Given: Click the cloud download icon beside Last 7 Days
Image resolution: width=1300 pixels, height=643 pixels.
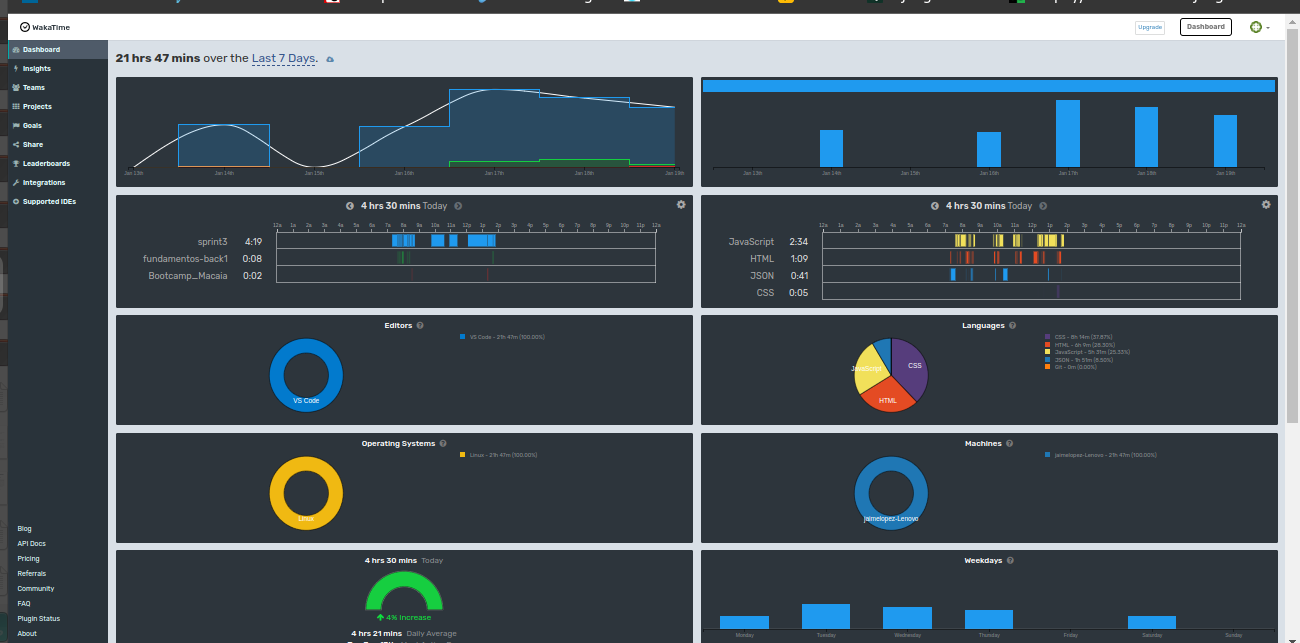Looking at the screenshot, I should 330,60.
